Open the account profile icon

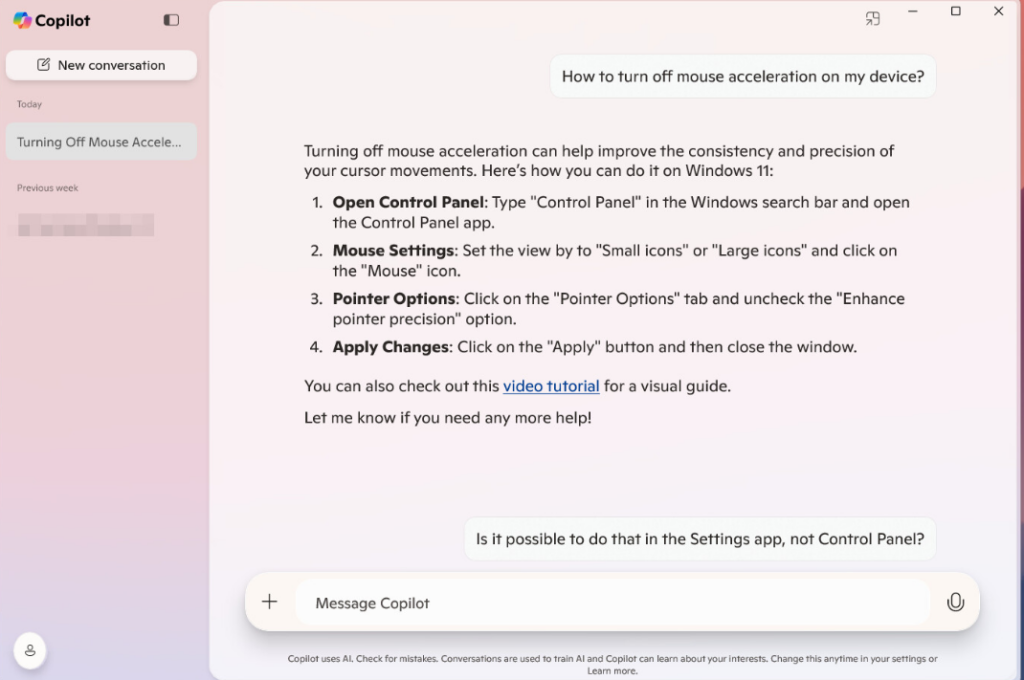(30, 651)
